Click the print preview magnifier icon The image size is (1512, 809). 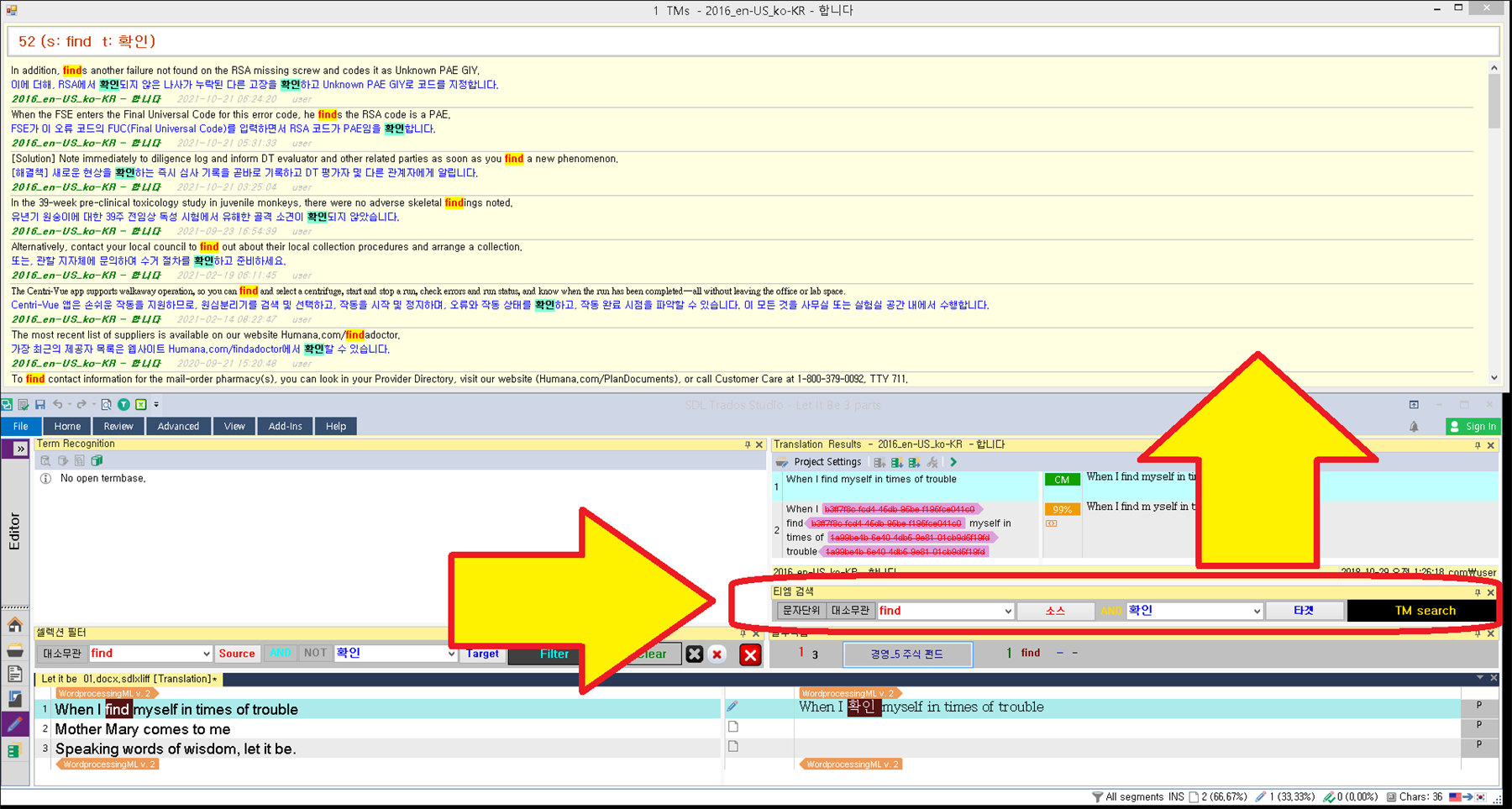106,404
